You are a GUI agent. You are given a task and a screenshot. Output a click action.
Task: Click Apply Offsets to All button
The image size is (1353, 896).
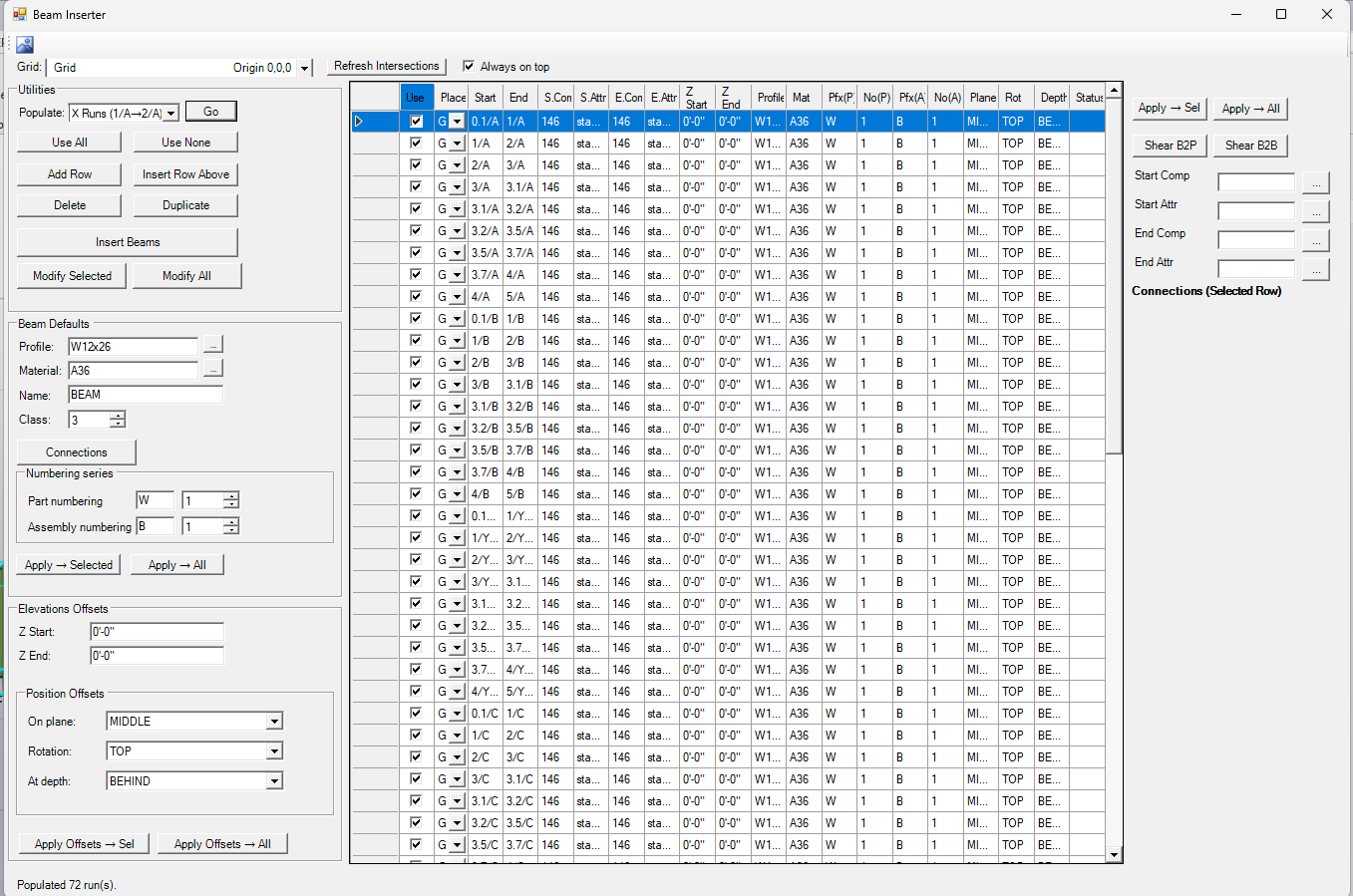[x=222, y=844]
